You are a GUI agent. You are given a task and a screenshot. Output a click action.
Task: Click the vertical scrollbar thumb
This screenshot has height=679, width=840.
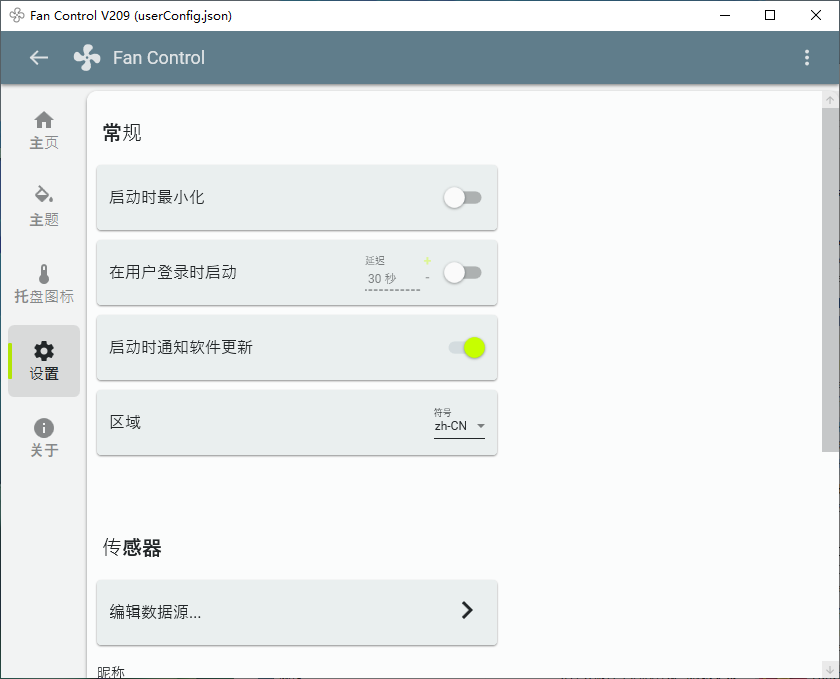point(829,280)
